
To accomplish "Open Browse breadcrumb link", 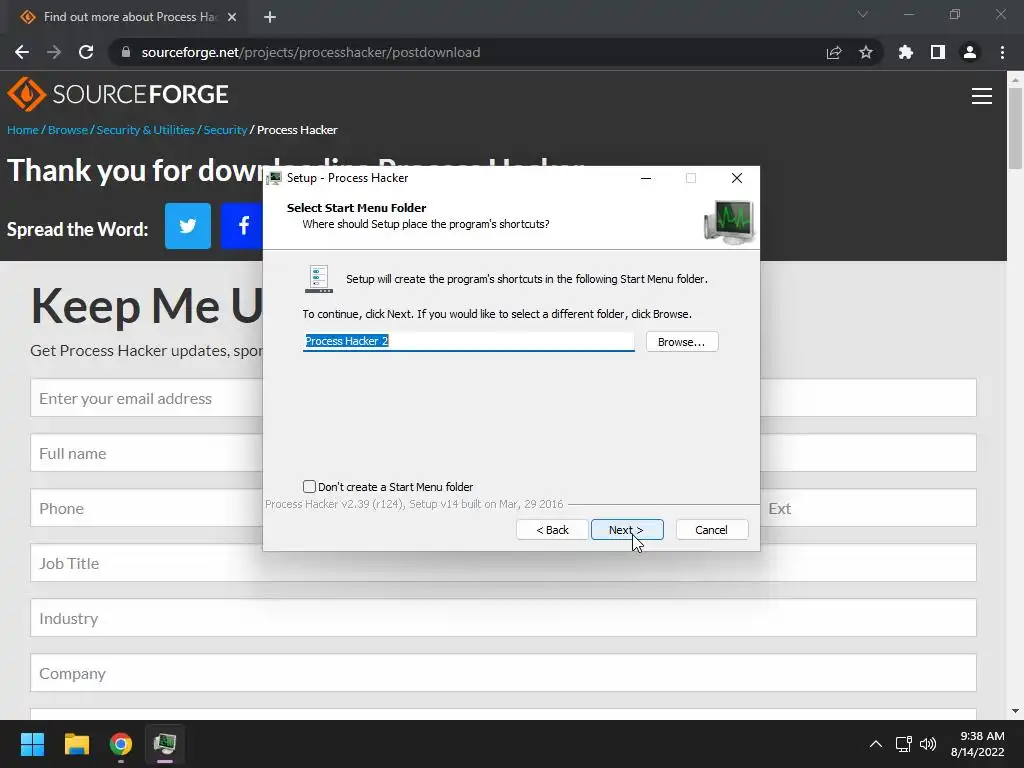I will pyautogui.click(x=67, y=129).
